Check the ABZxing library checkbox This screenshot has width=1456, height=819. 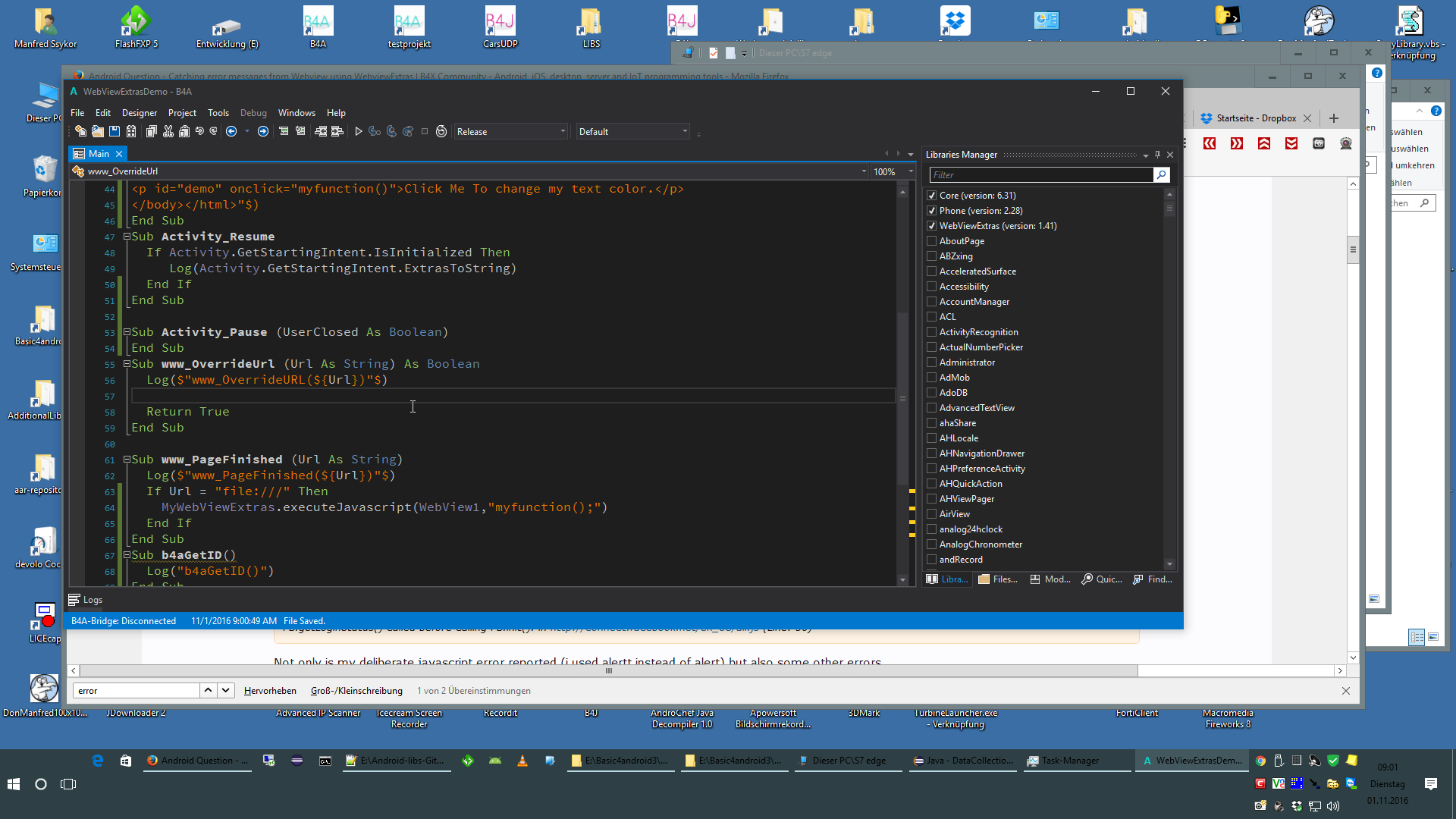[932, 256]
